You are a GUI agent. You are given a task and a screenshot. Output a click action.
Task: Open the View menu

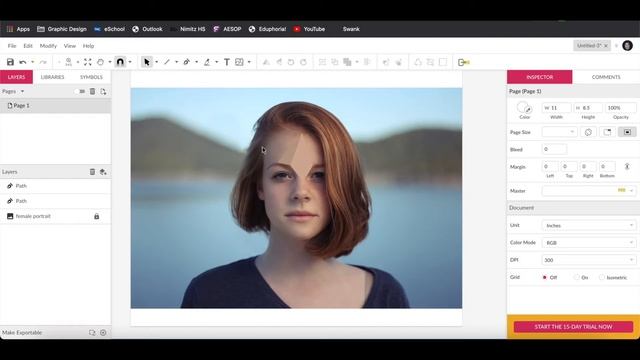(x=70, y=46)
